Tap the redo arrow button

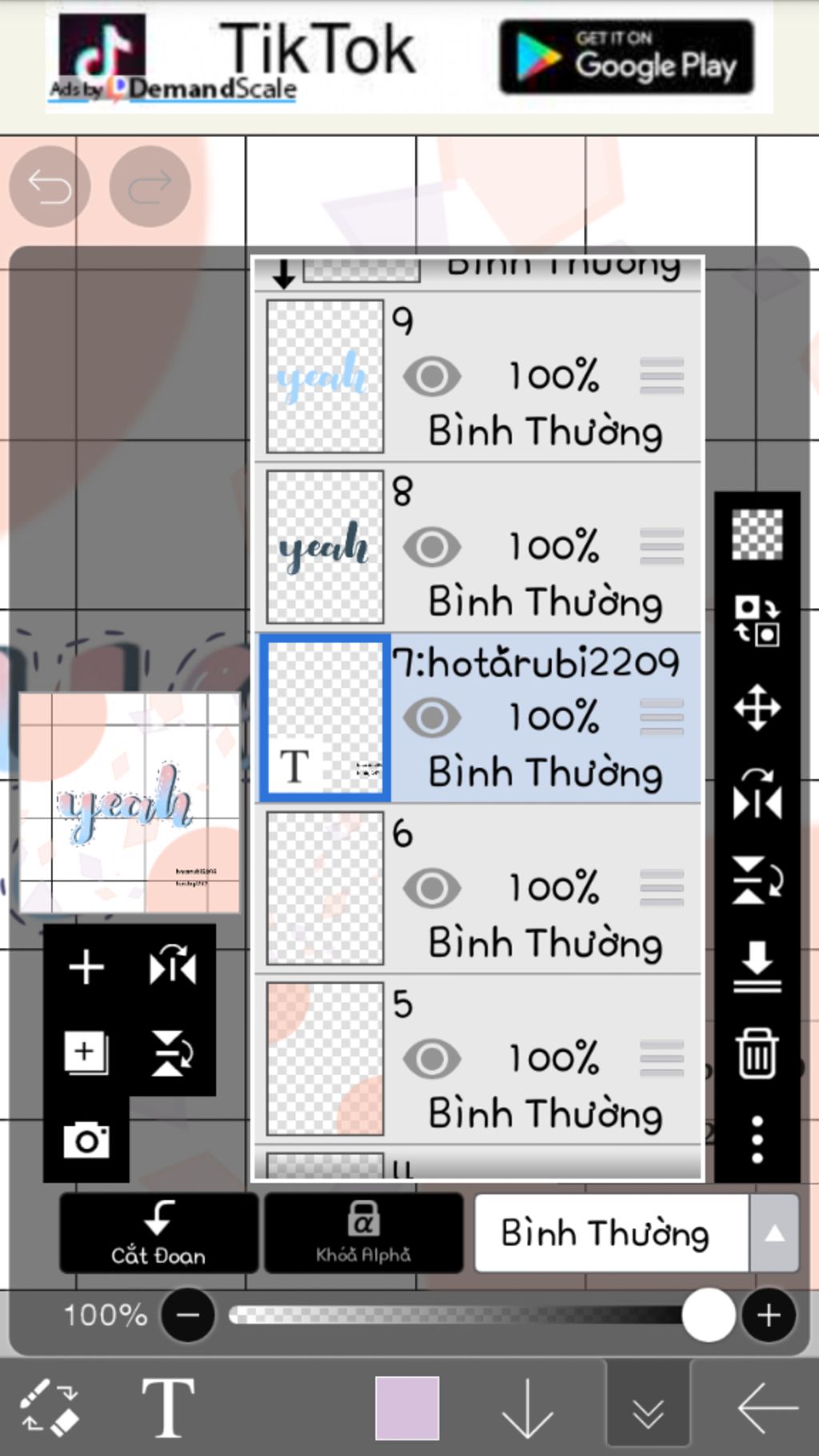point(150,186)
